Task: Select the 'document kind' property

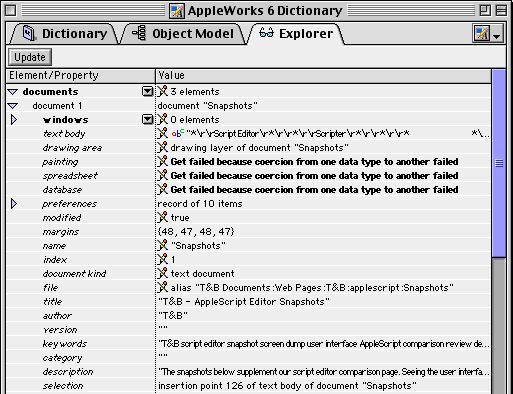Action: tap(74, 274)
